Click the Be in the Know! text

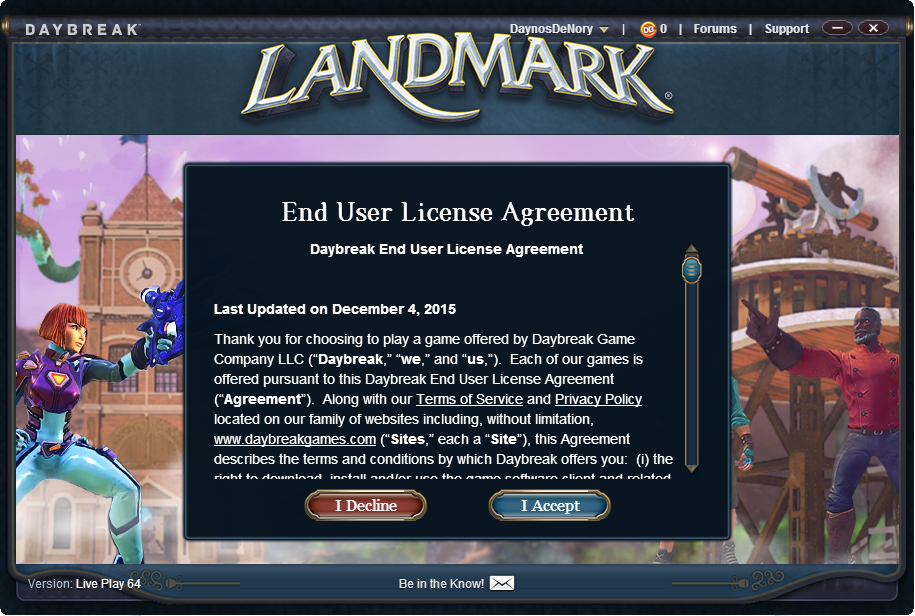pos(441,583)
